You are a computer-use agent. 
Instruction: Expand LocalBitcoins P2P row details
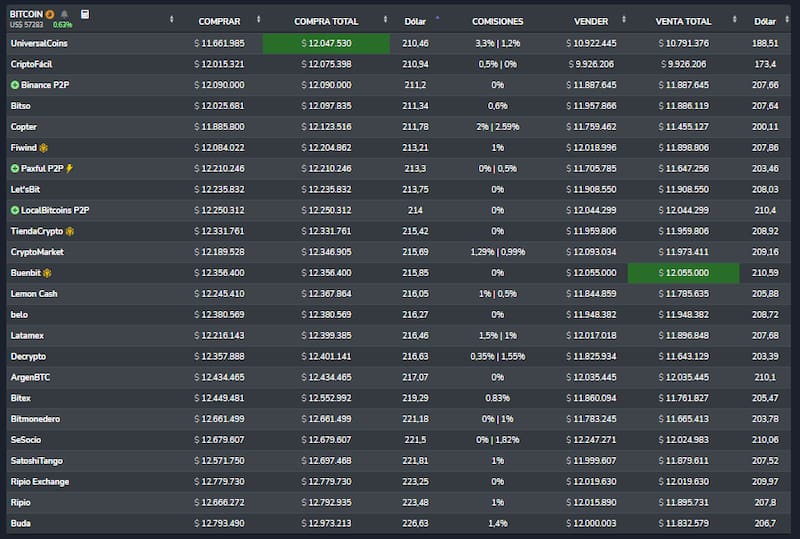tap(15, 210)
